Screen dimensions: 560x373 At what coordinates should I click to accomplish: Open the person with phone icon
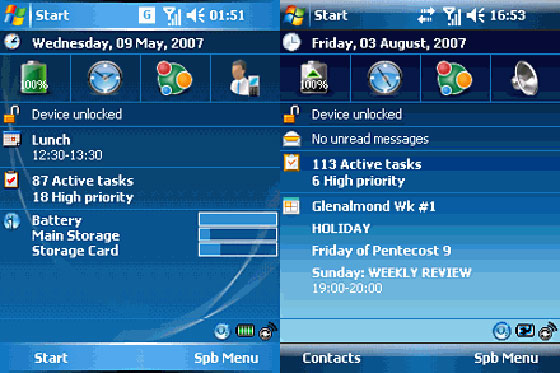(x=245, y=78)
